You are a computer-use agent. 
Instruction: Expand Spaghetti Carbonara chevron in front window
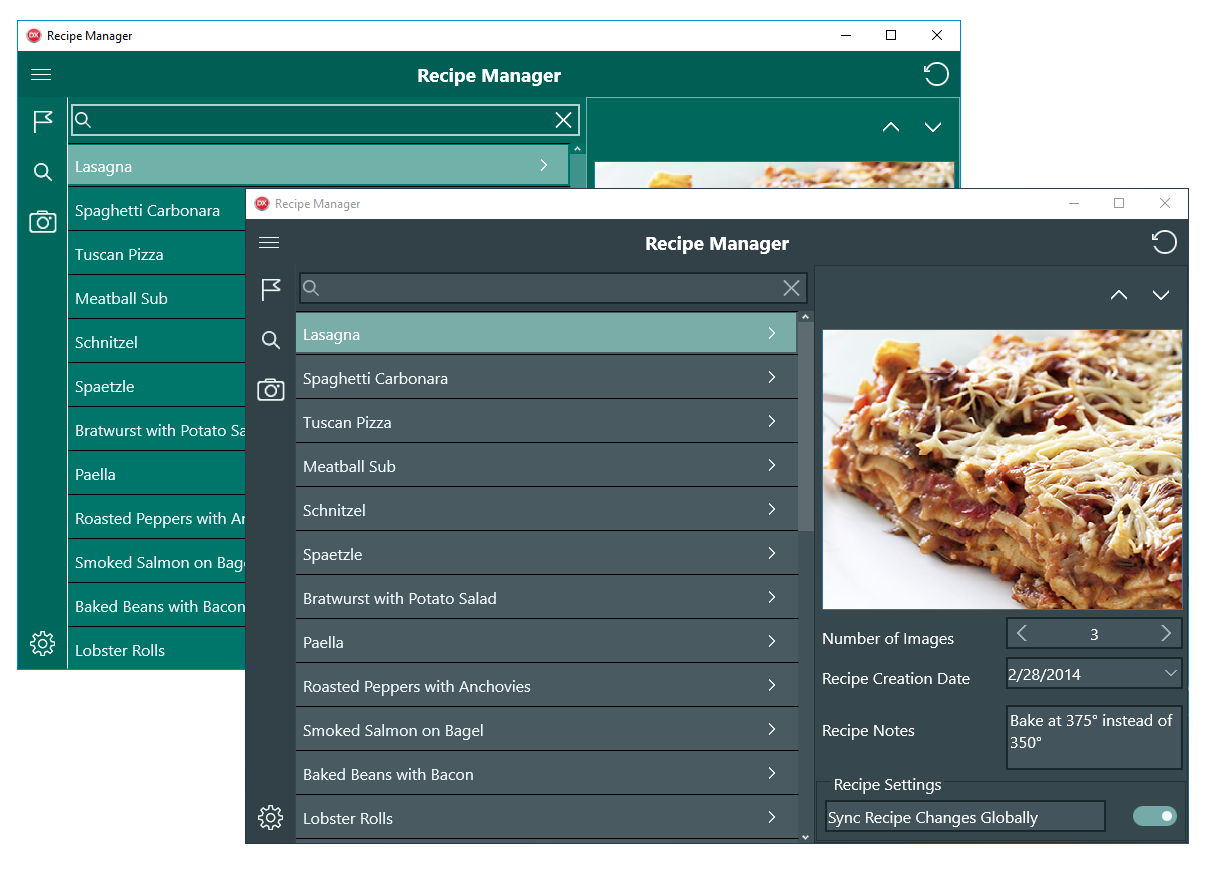tap(772, 377)
